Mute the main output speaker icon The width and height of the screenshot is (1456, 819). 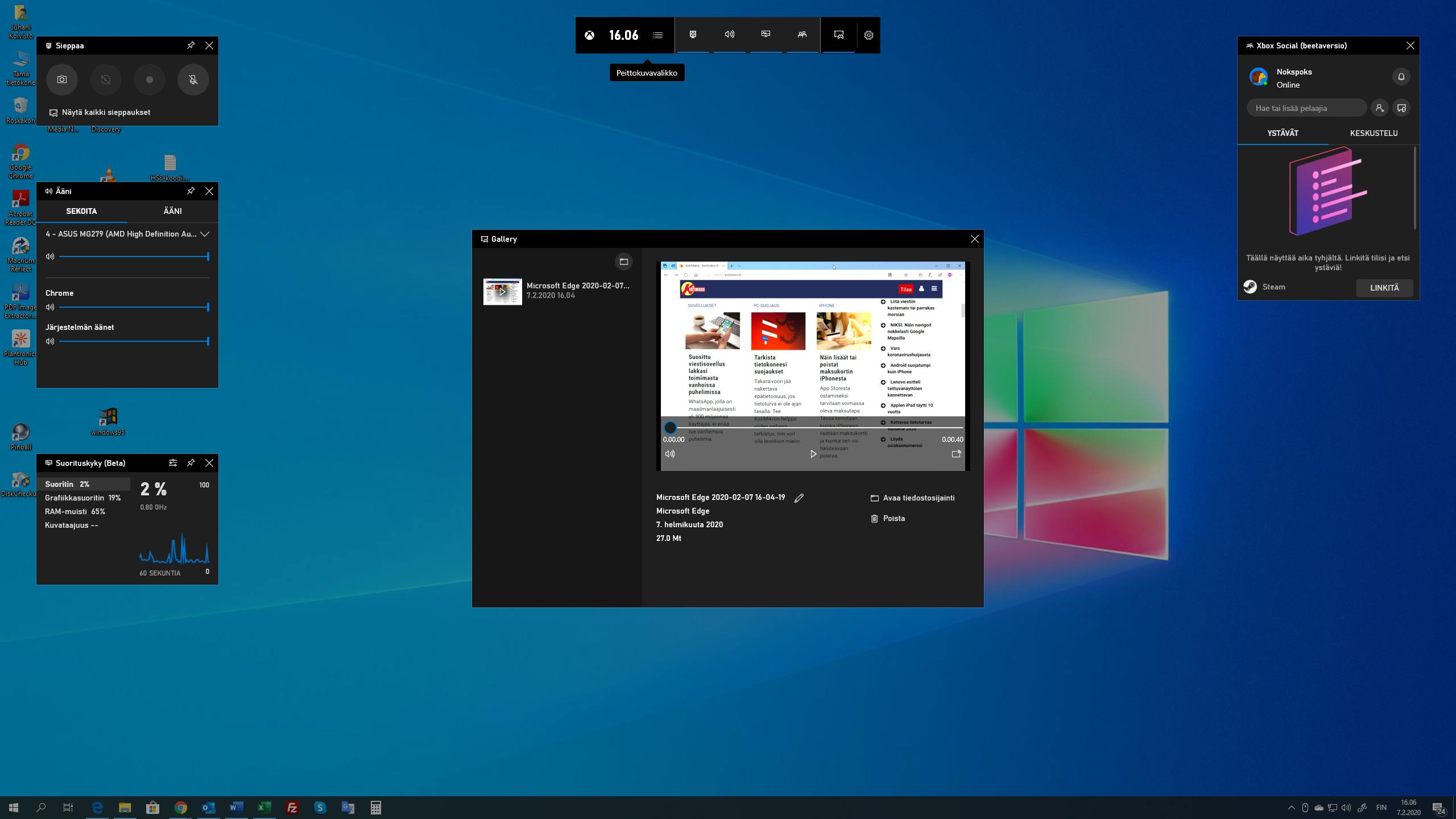click(x=50, y=257)
